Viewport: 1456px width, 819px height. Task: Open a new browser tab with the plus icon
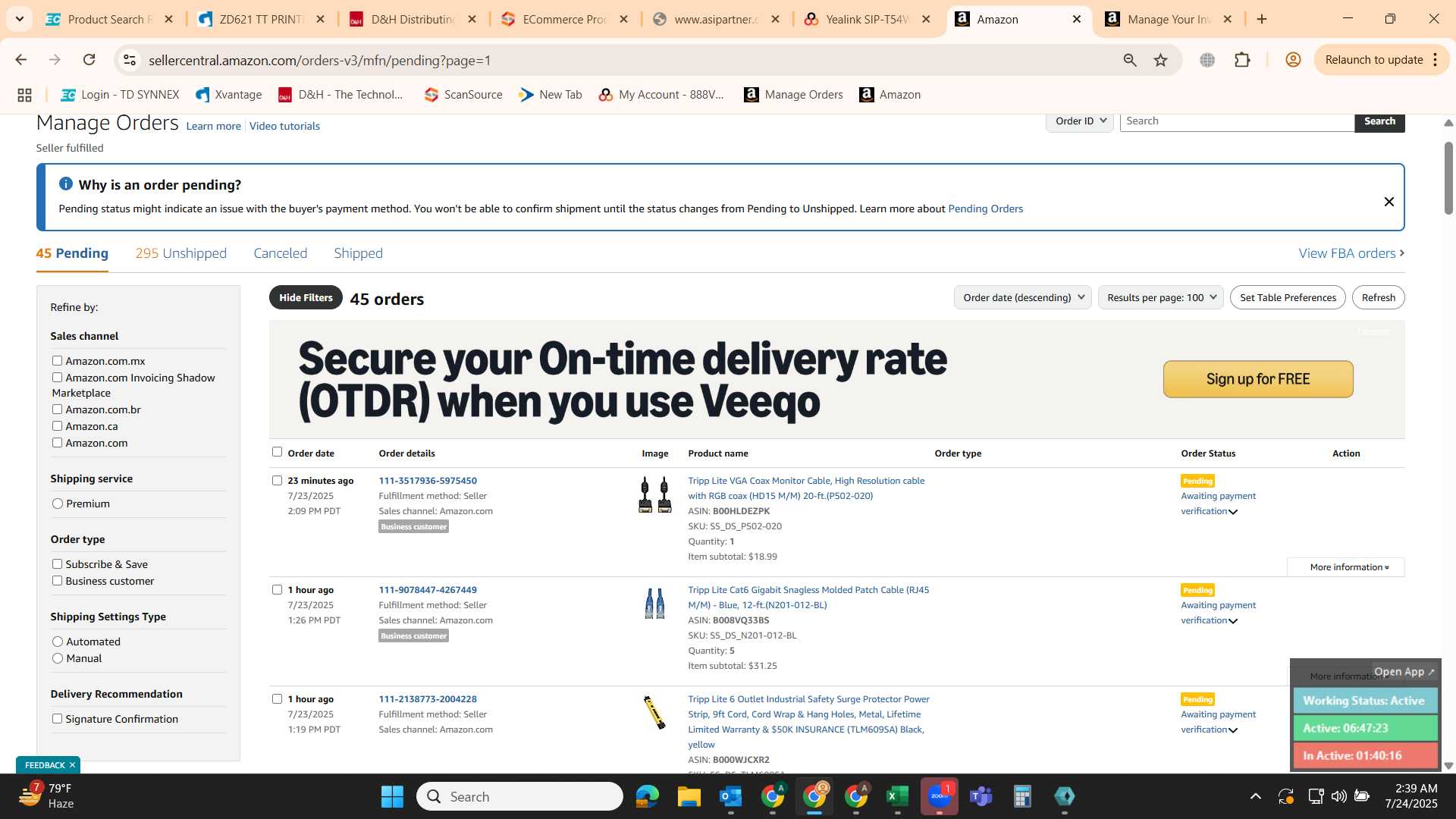(x=1262, y=19)
